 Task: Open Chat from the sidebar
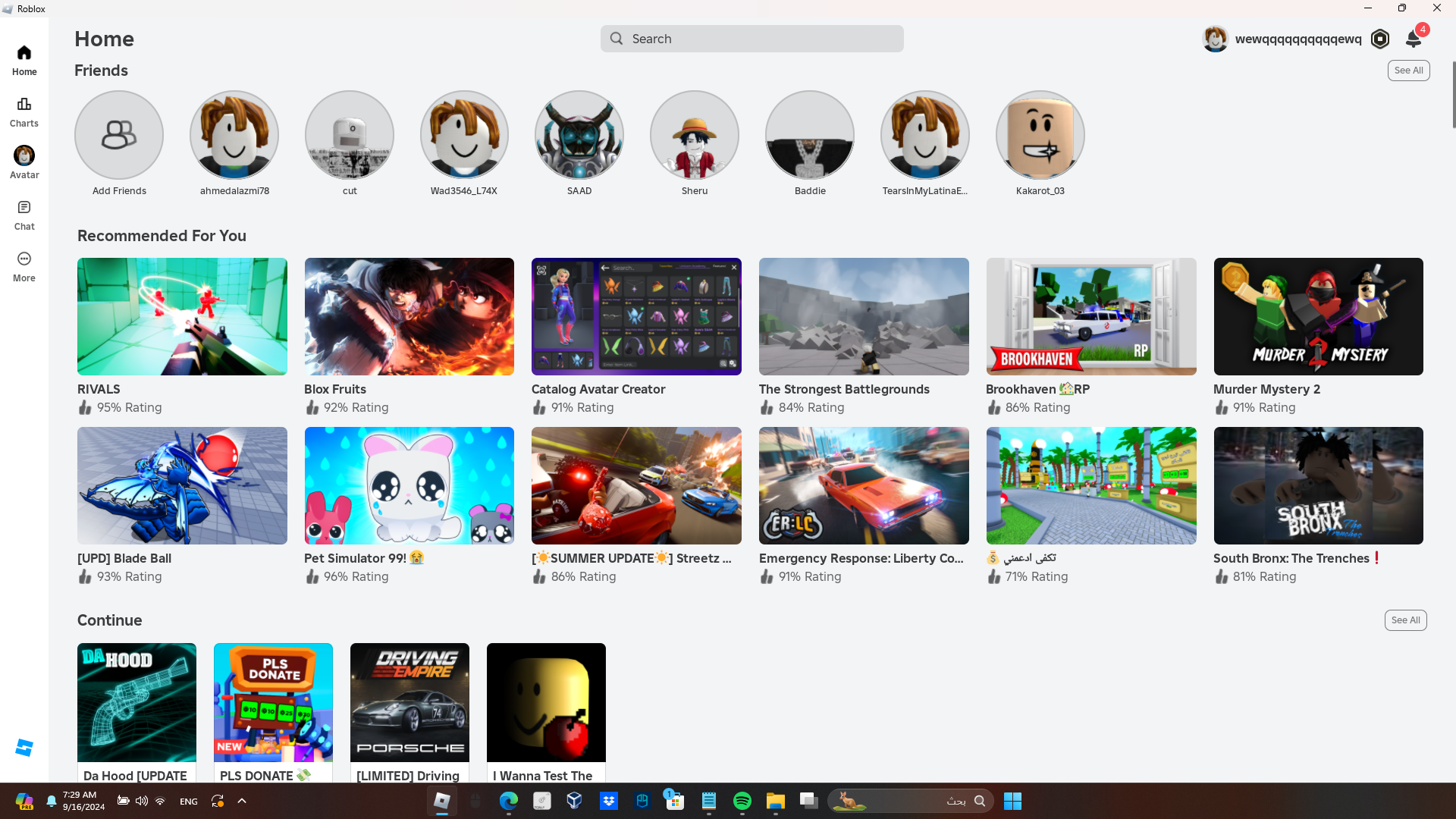[x=24, y=215]
